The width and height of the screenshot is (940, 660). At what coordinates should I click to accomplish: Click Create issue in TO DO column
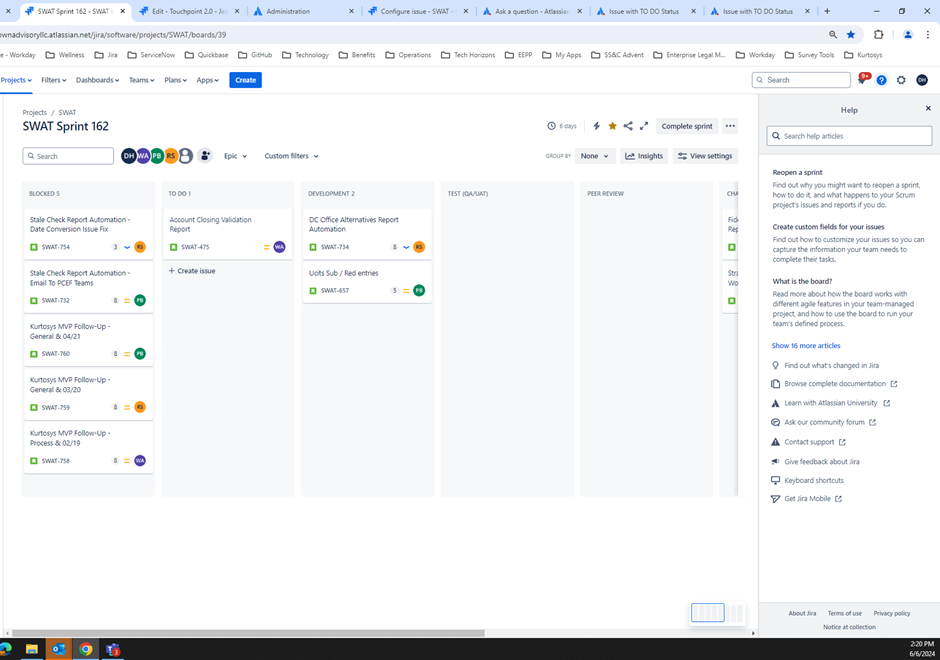[192, 271]
